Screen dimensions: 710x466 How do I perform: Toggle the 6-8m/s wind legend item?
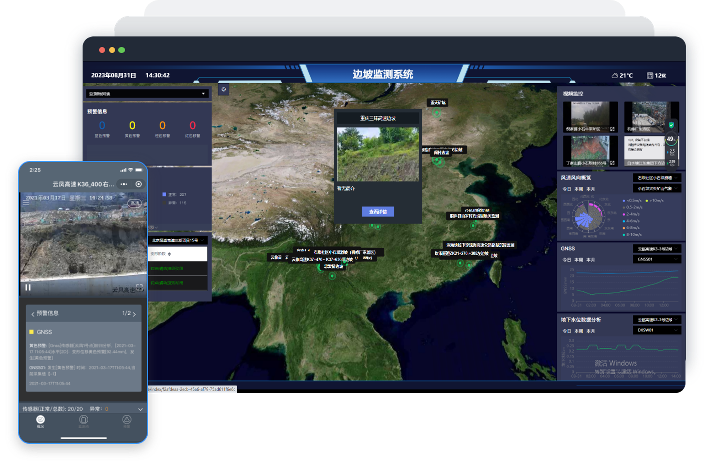tap(631, 228)
